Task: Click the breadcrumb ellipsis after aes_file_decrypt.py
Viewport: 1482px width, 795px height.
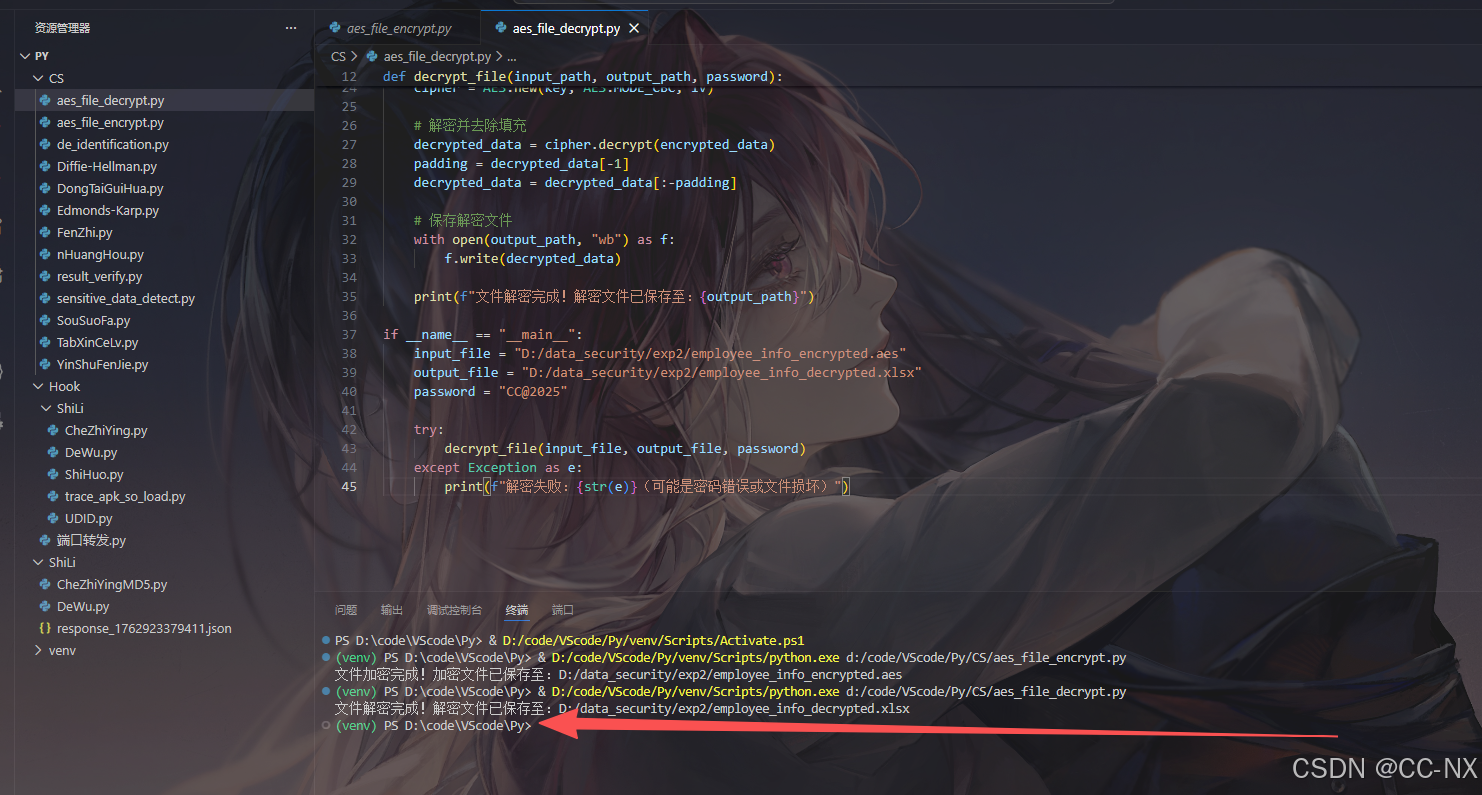Action: tap(512, 57)
